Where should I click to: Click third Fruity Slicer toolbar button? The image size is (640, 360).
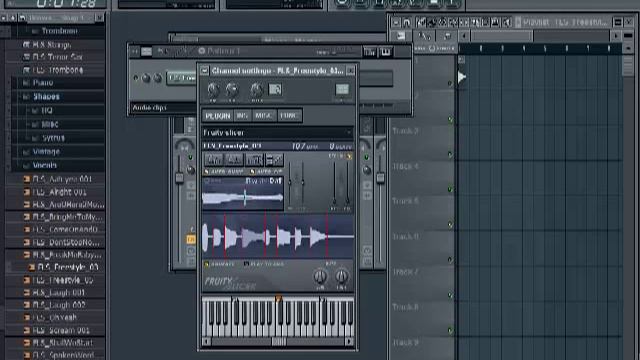pyautogui.click(x=254, y=160)
